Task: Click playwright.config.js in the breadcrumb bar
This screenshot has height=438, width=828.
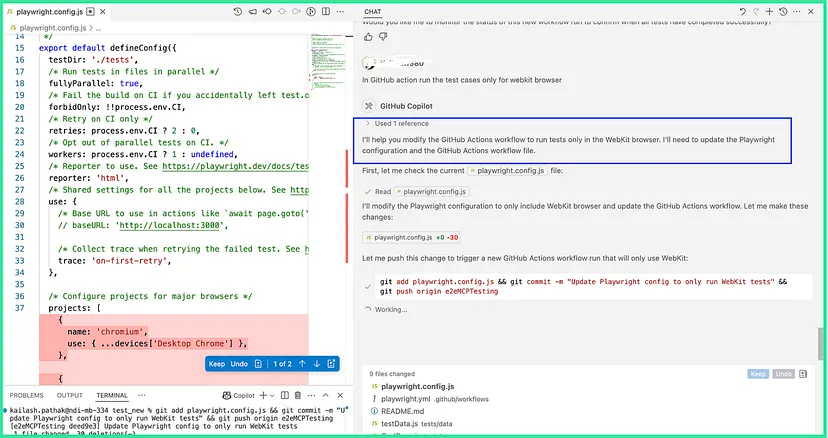Action: click(53, 27)
